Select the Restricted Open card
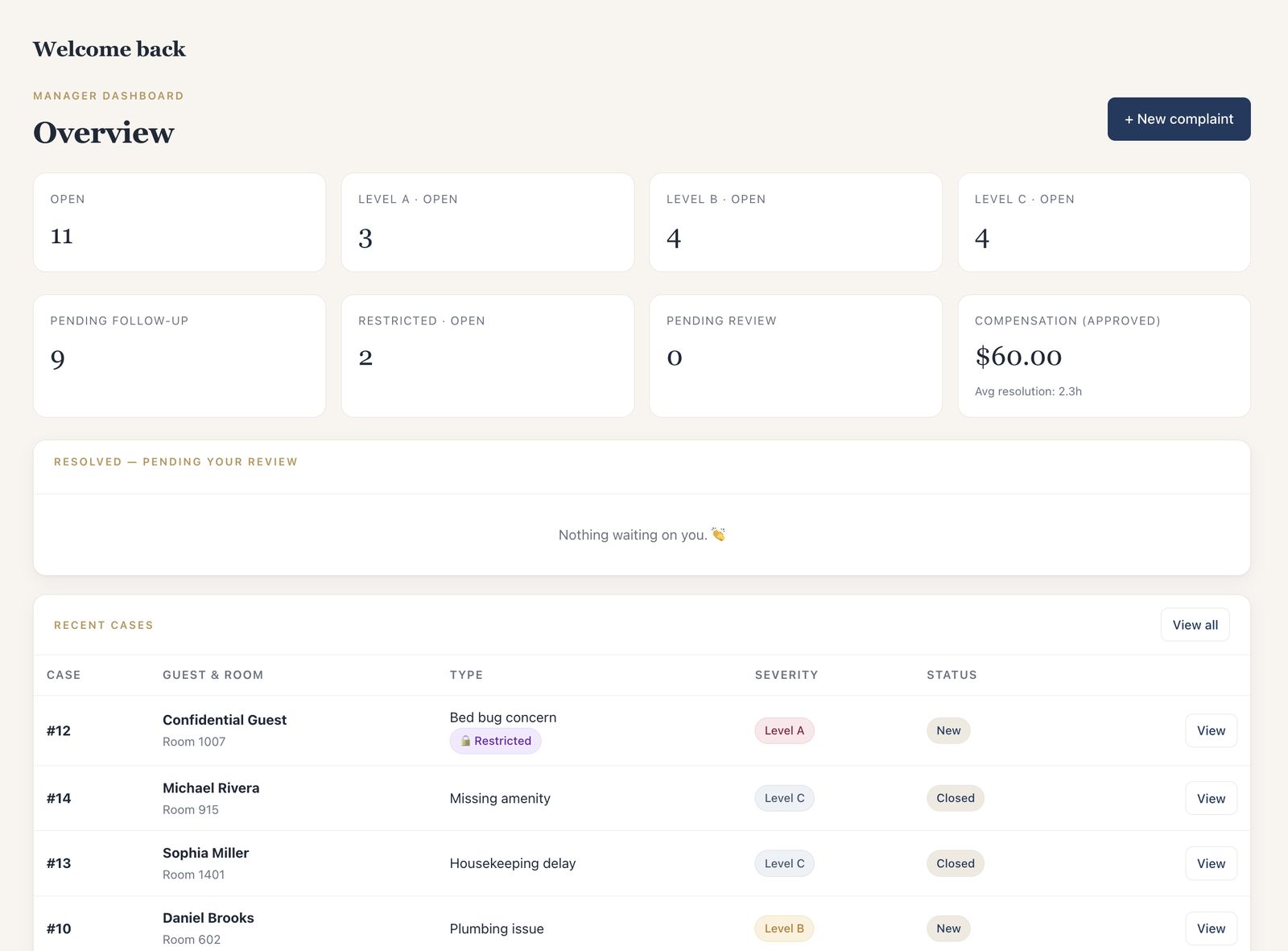The width and height of the screenshot is (1288, 951). [488, 356]
